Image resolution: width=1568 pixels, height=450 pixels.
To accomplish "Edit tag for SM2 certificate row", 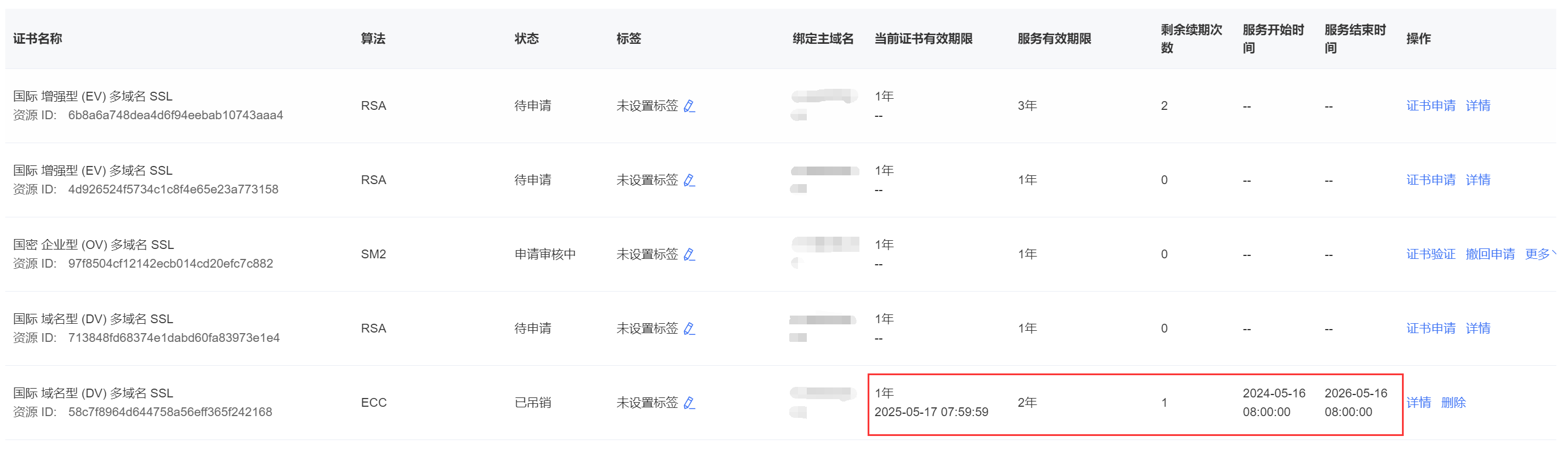I will click(x=689, y=254).
